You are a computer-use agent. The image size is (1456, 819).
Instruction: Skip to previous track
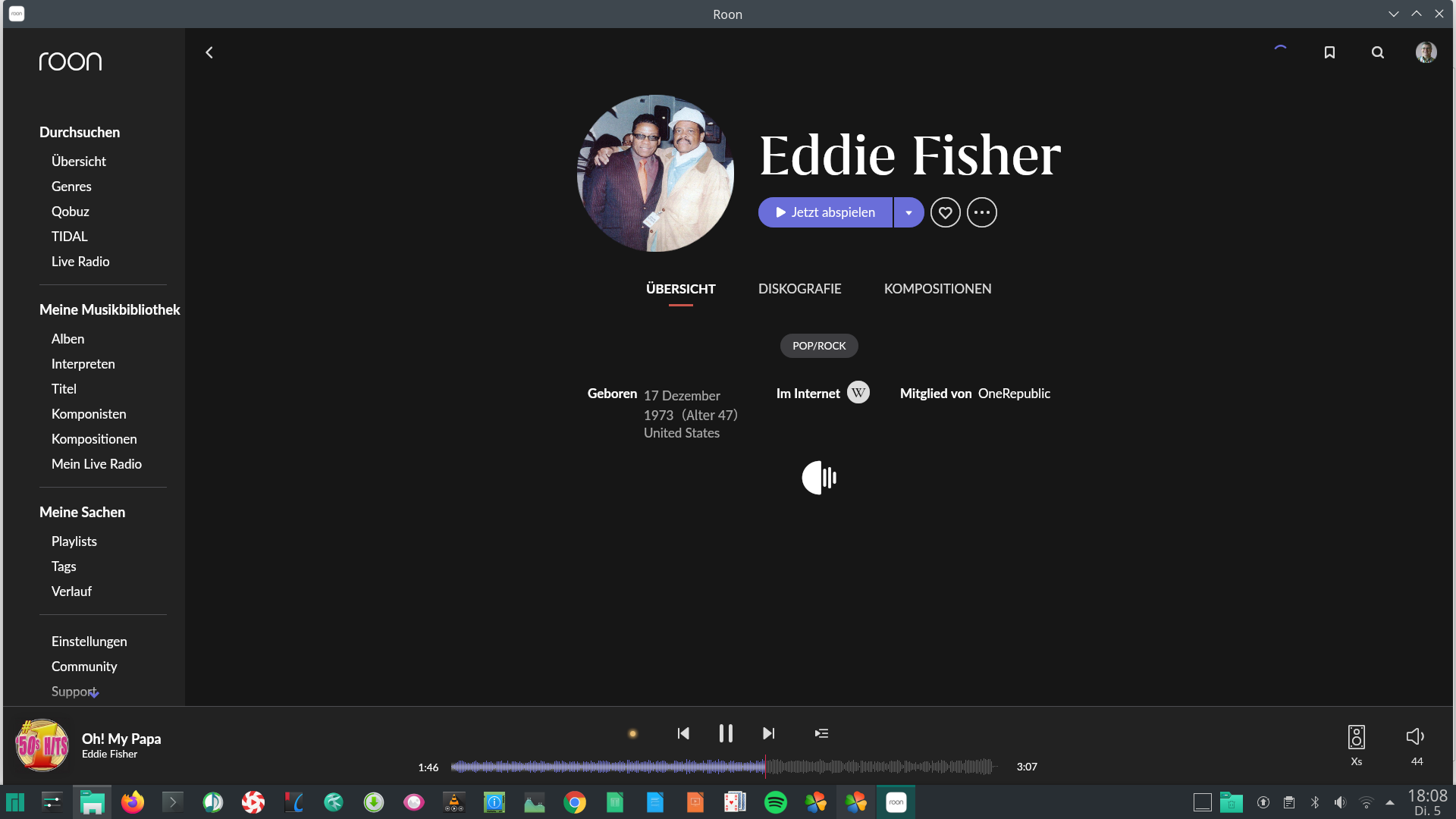[683, 733]
